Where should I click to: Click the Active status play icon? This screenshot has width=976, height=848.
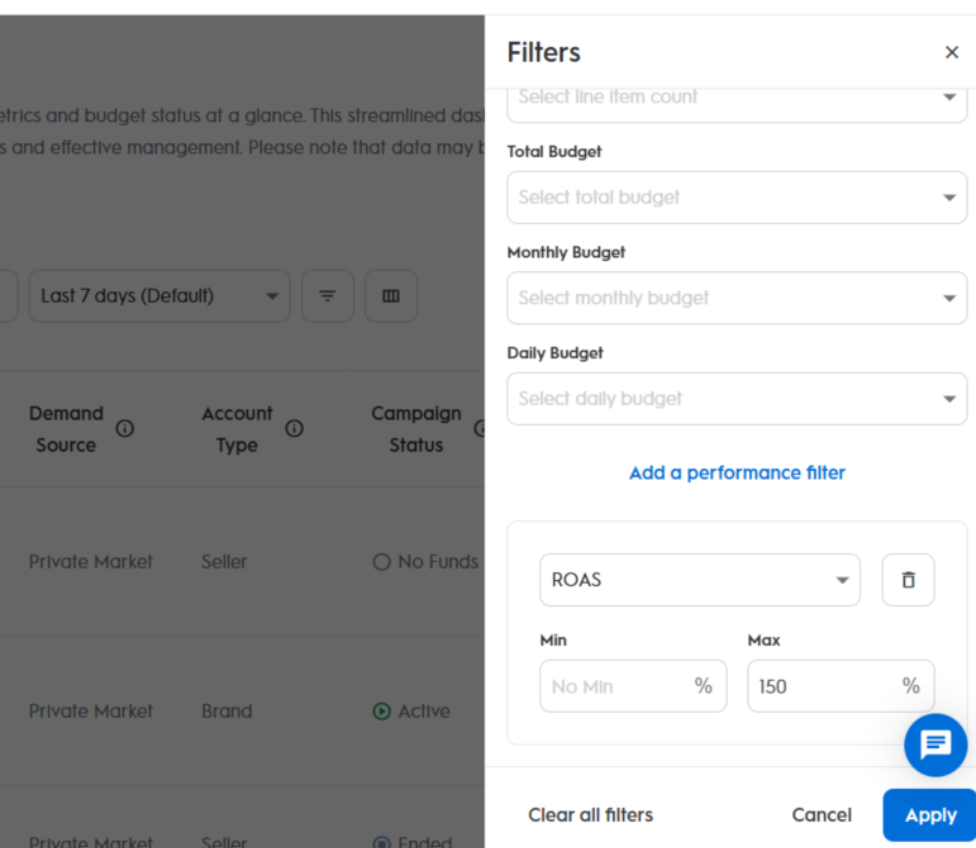pyautogui.click(x=381, y=712)
